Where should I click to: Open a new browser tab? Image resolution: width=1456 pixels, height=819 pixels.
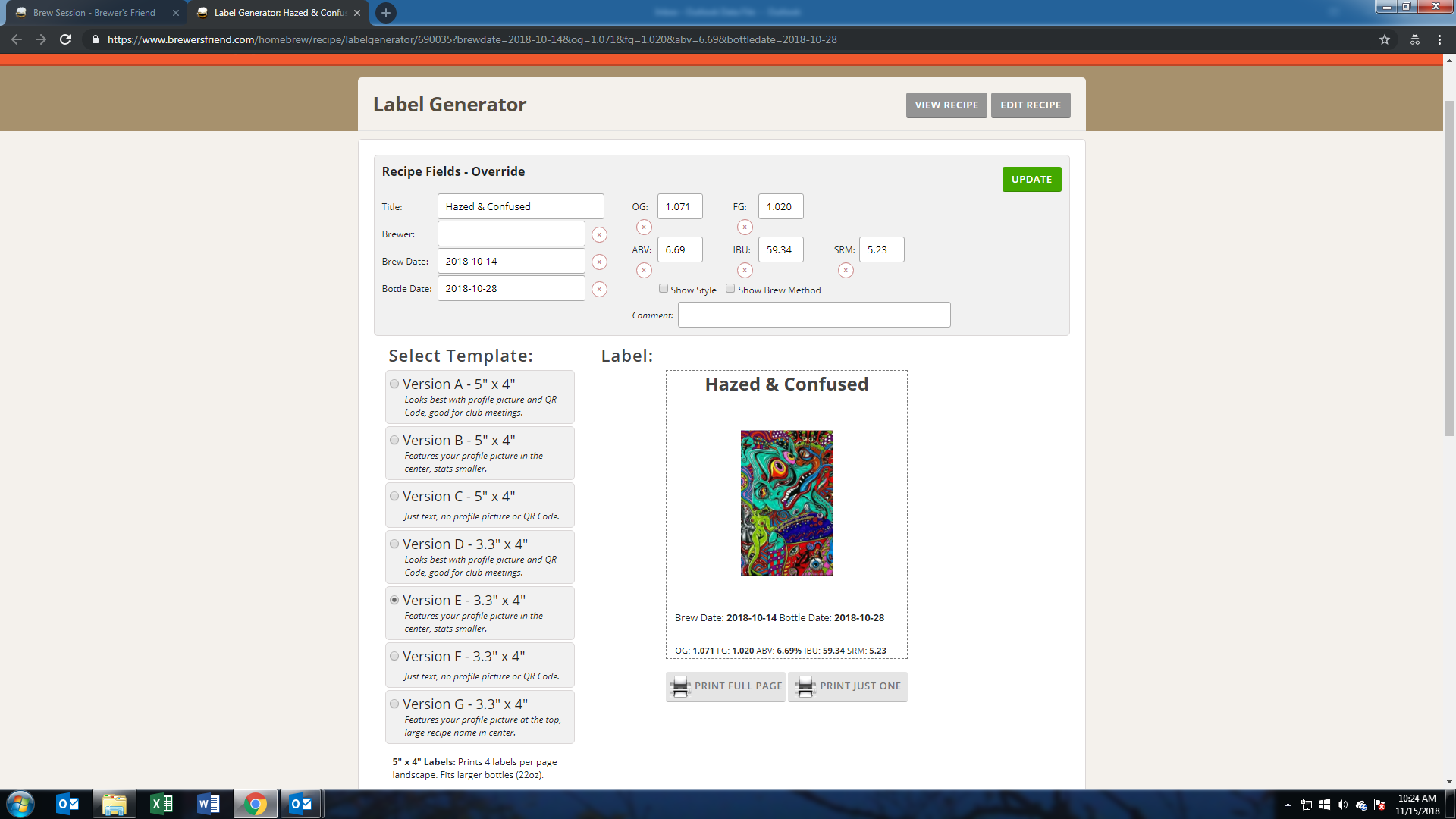(x=386, y=13)
